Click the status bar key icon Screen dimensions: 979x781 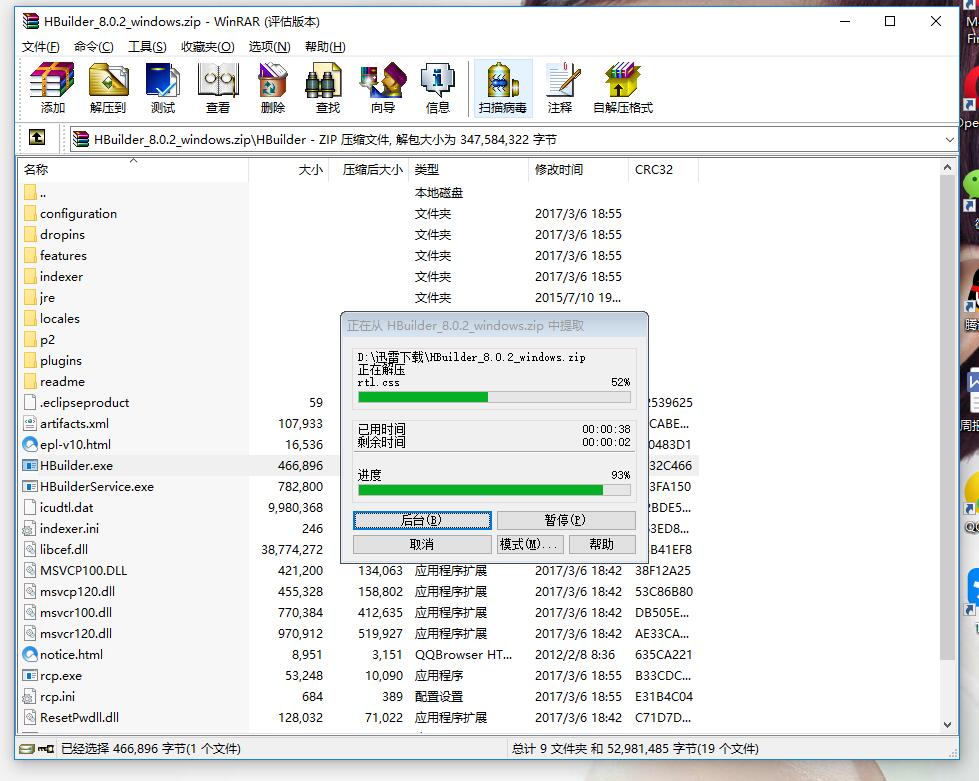pyautogui.click(x=46, y=749)
